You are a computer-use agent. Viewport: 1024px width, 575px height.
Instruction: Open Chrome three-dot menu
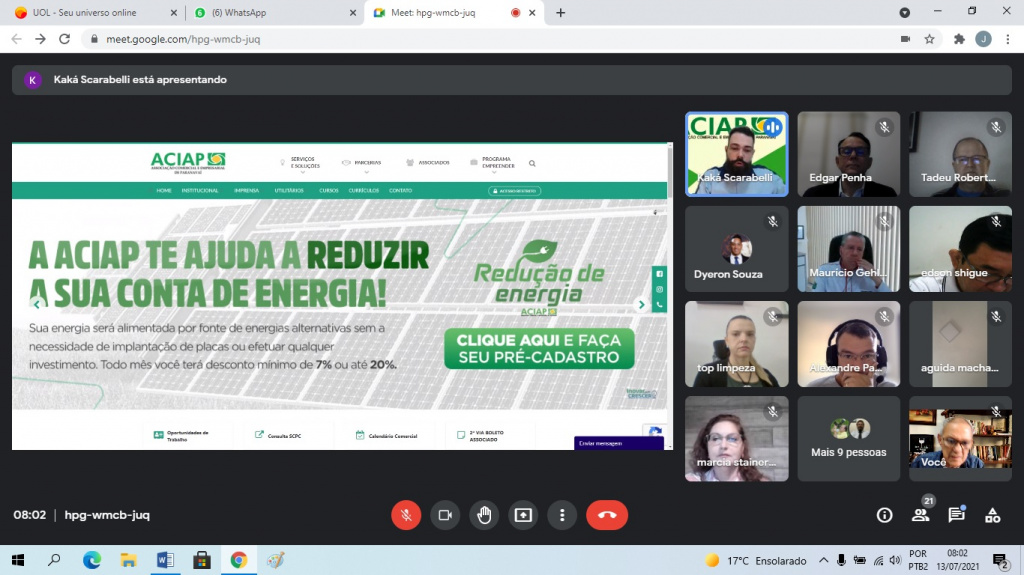(1008, 39)
